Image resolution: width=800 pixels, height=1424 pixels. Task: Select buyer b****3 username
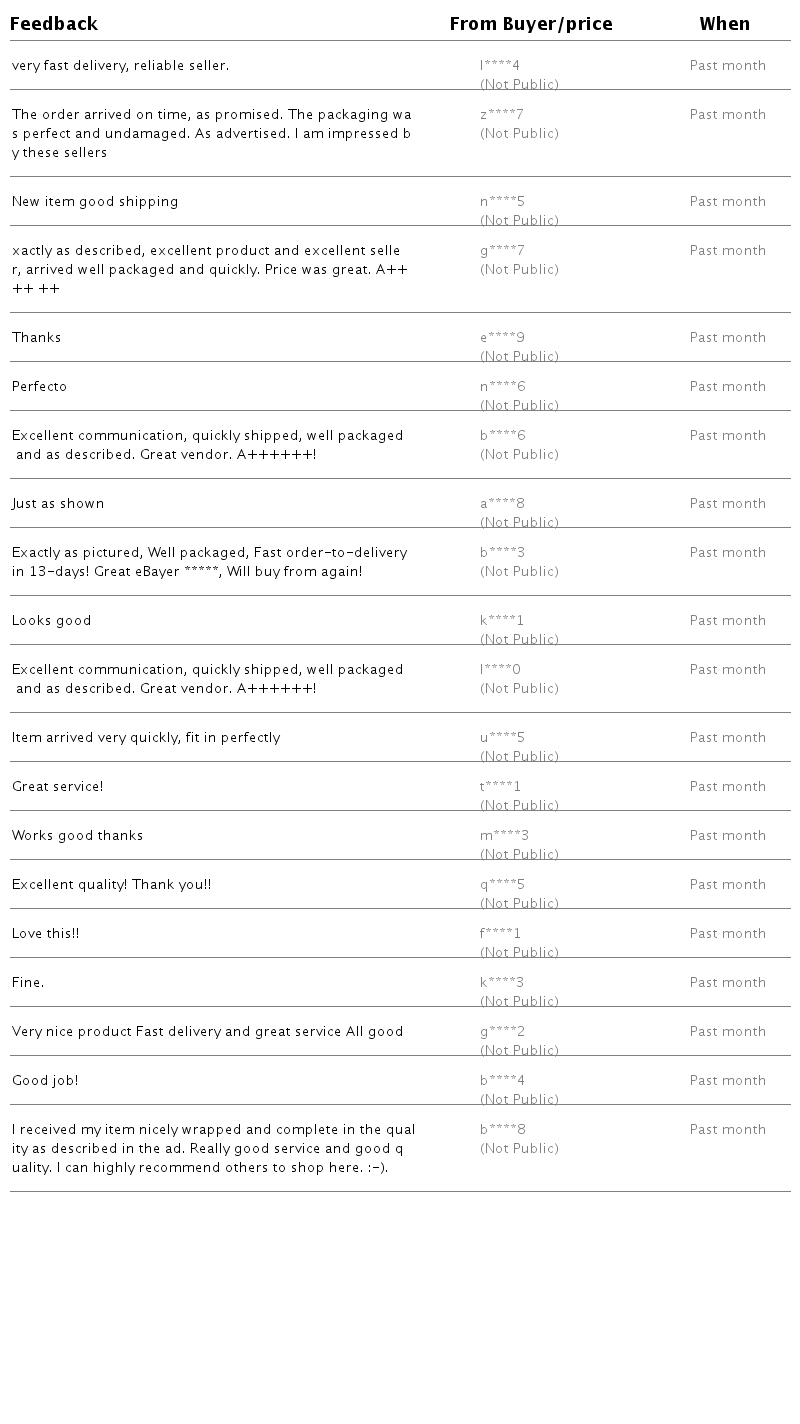point(502,553)
